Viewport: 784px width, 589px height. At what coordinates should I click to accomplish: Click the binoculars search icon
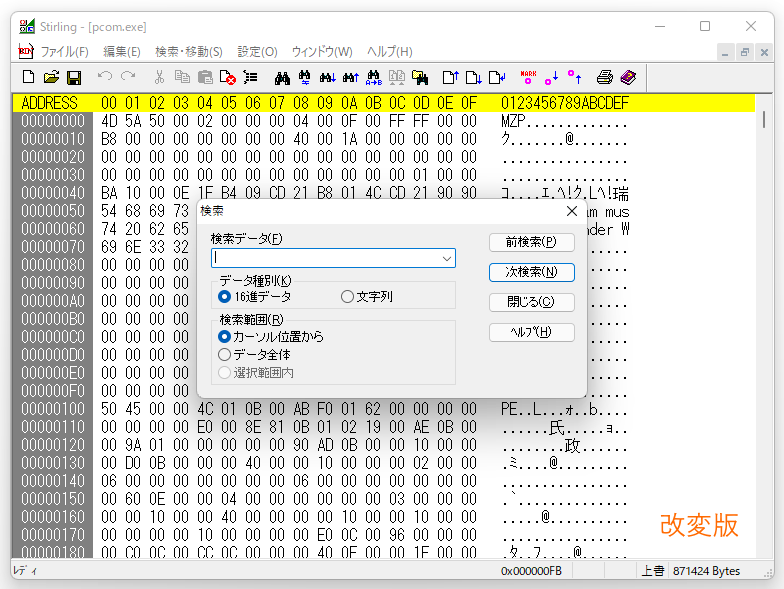(282, 78)
